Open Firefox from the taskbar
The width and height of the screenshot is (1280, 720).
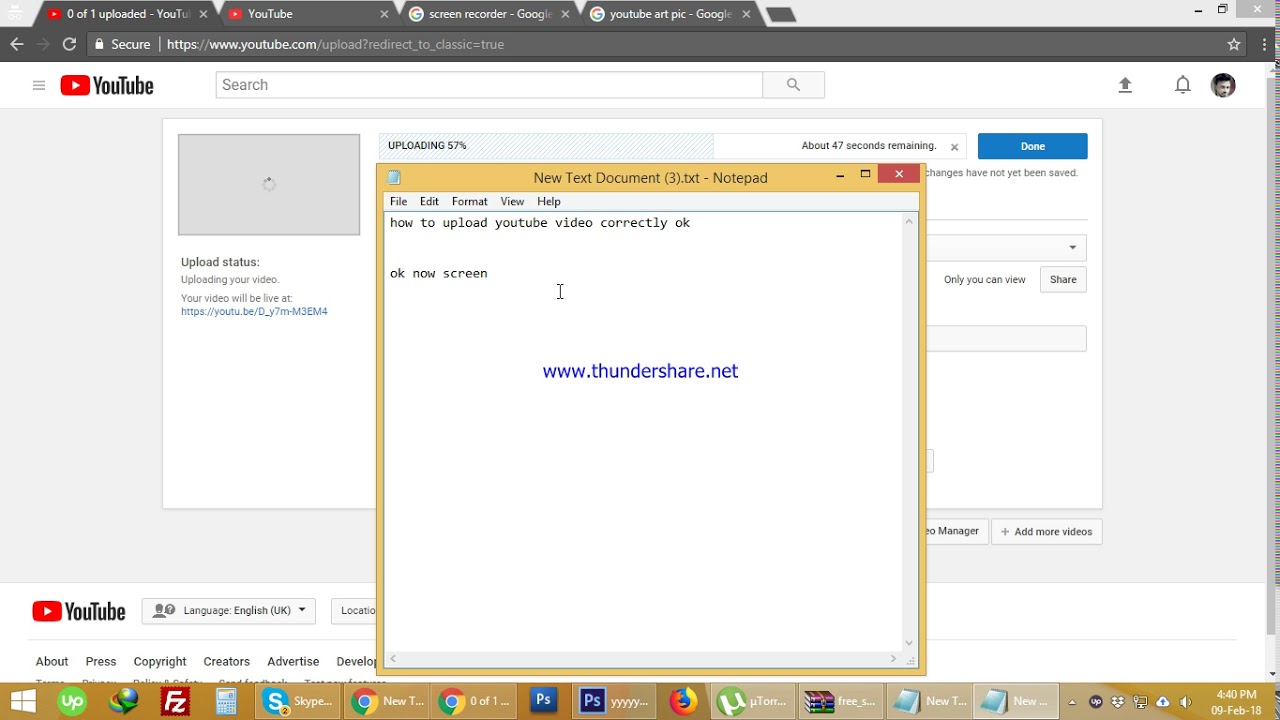click(x=684, y=701)
